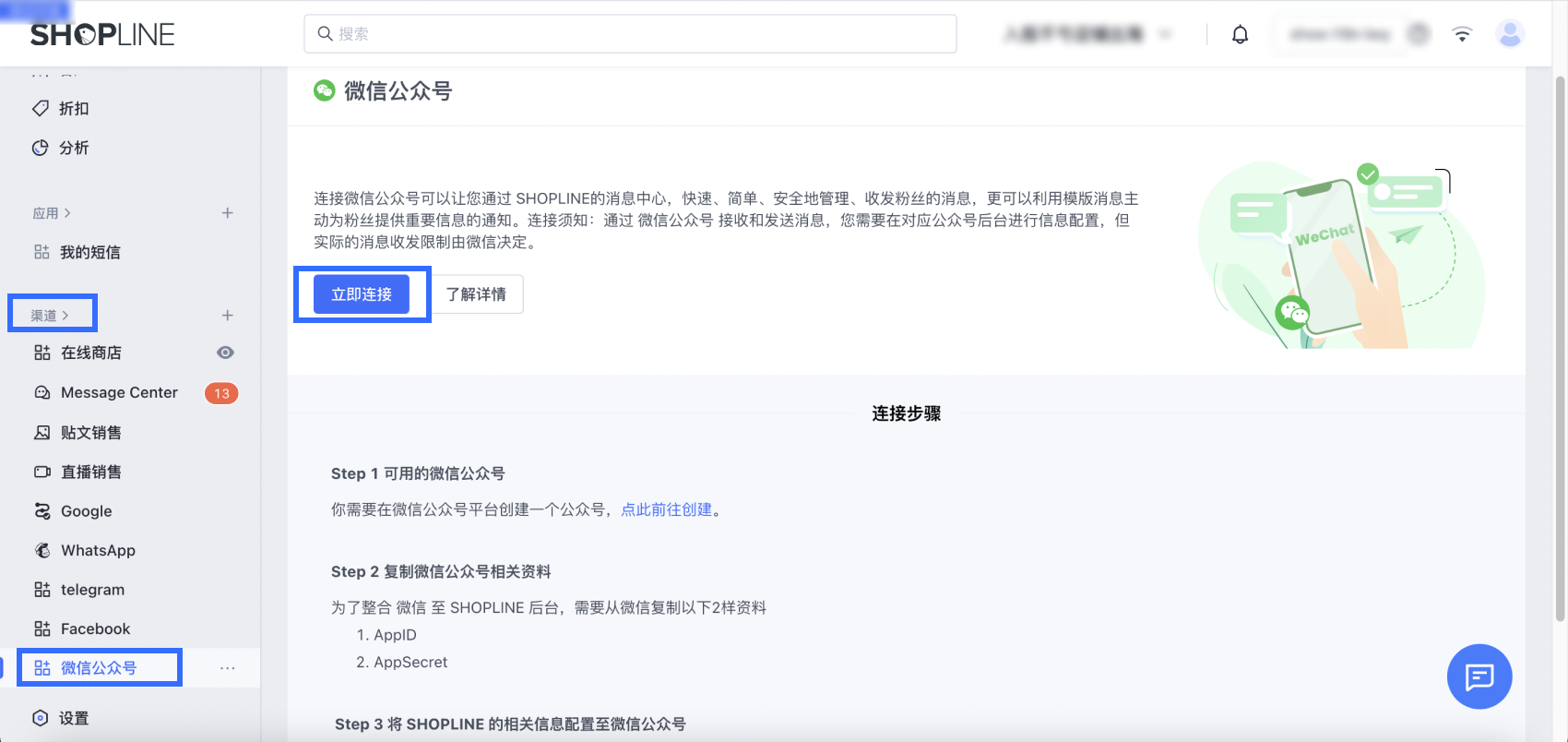Expand the 渠道 section
The width and height of the screenshot is (1568, 742).
50,316
